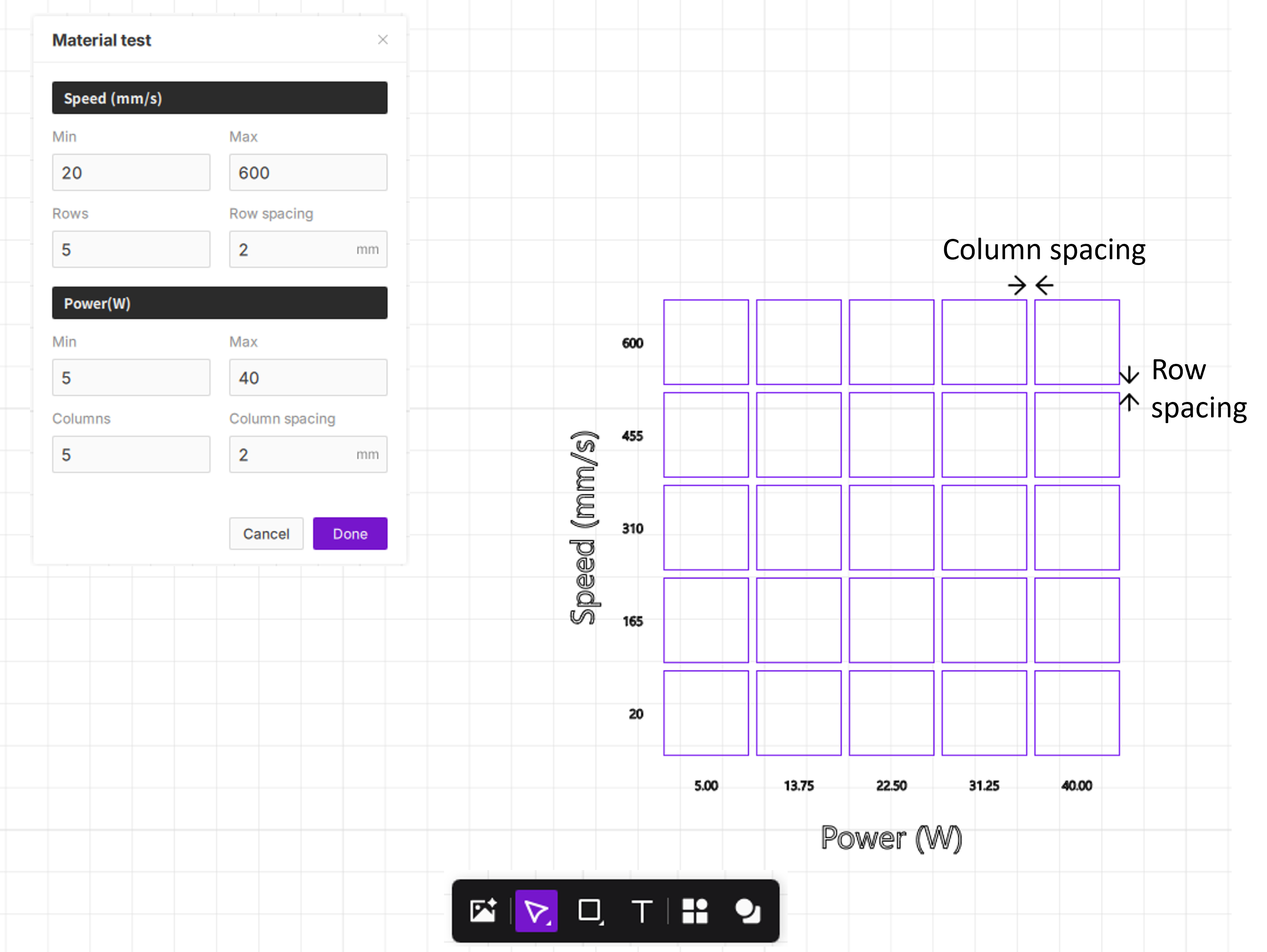Click the Speed Min input field

130,172
